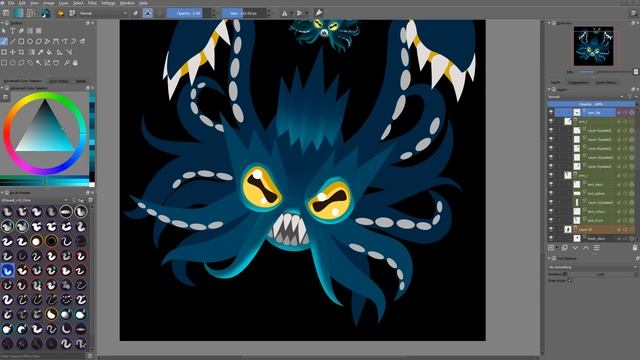Click the foreground/background color indicator
Viewport: 640px width, 360px height.
45,13
